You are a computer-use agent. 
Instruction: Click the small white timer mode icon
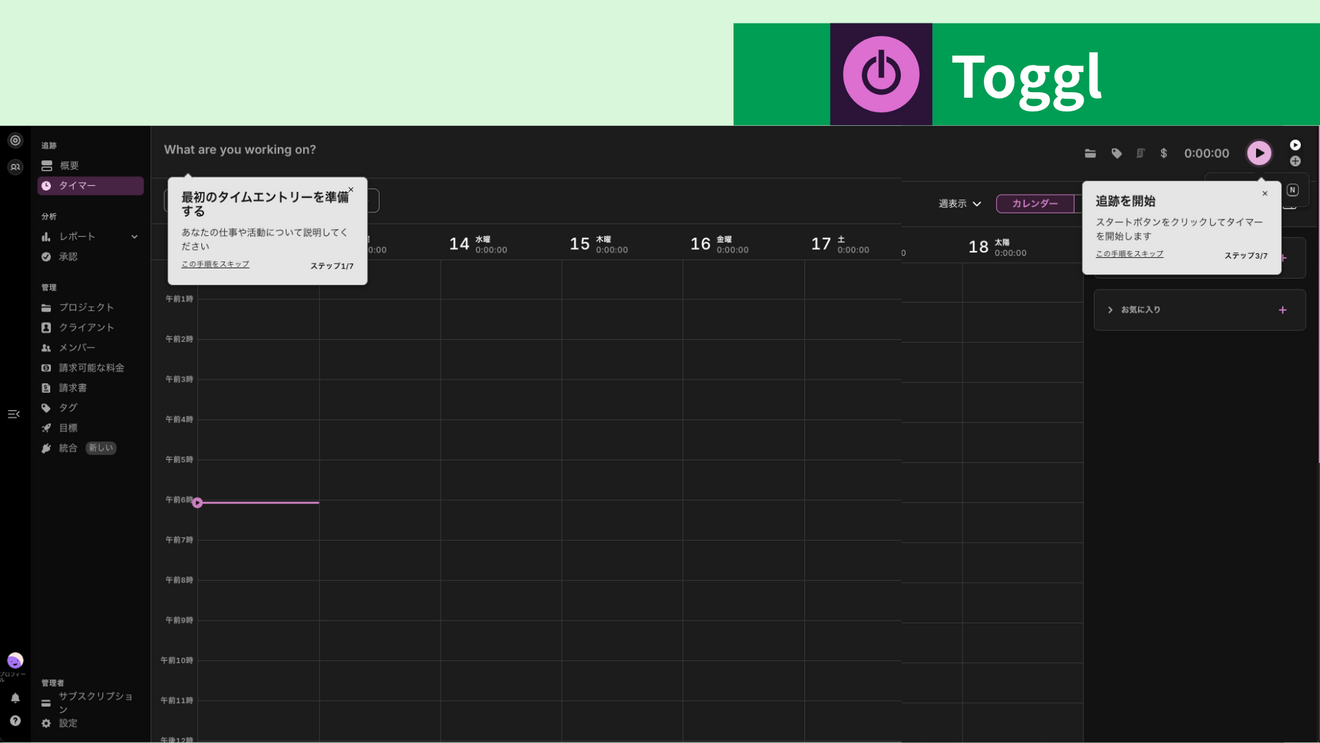(x=1295, y=145)
